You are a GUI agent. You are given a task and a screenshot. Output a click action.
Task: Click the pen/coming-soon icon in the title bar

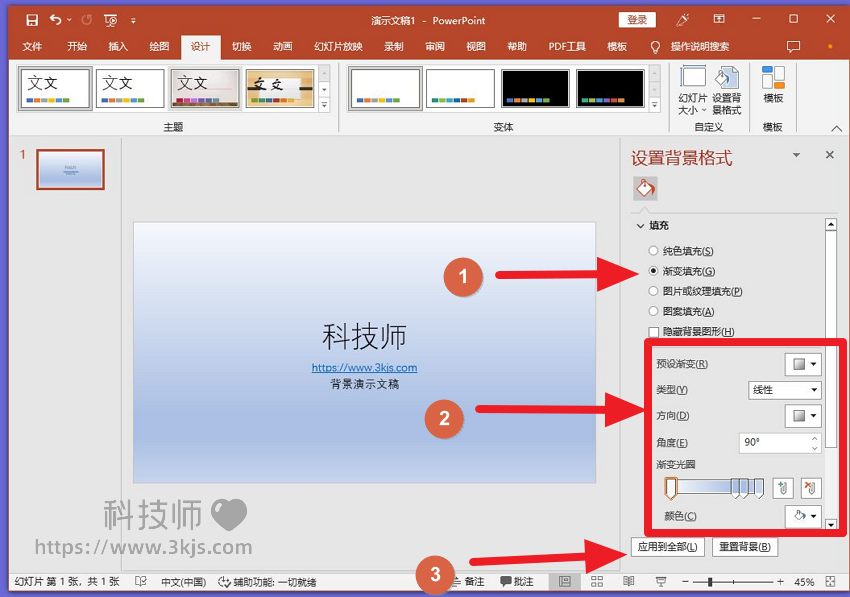[682, 20]
